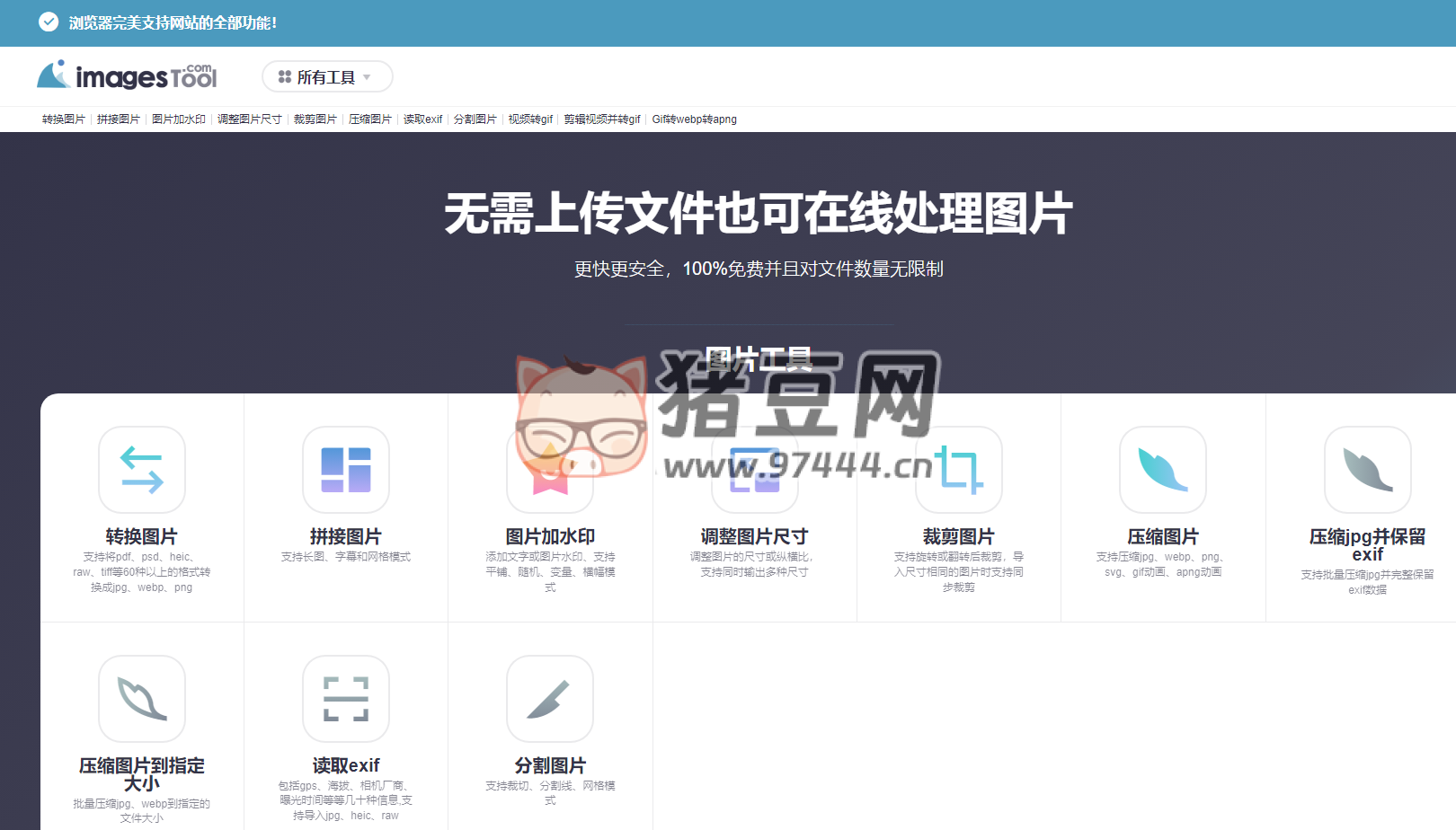Select 图片加水印 from navigation links
The image size is (1456, 830).
point(179,119)
